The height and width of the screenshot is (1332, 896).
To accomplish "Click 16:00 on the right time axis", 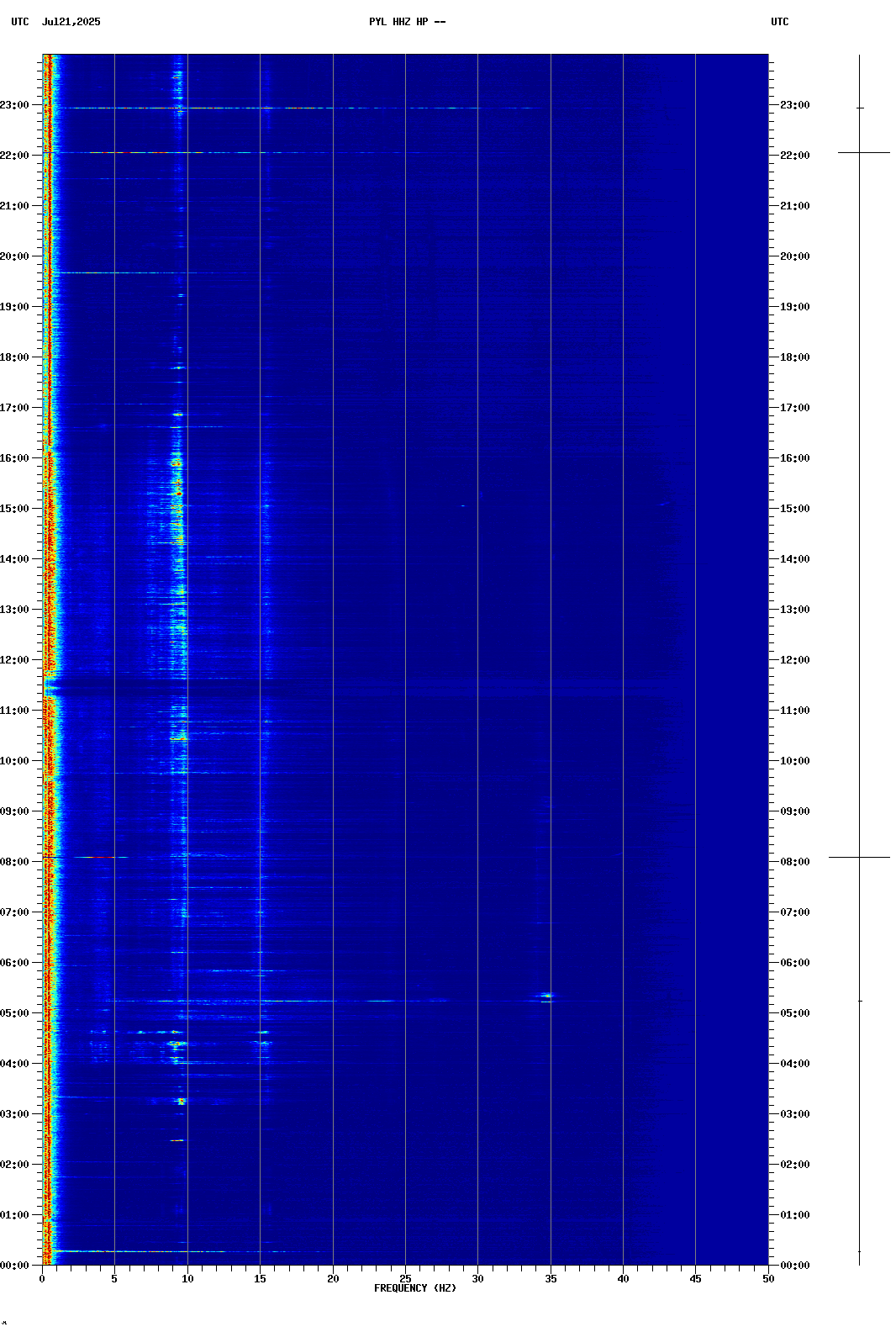I will click(795, 458).
